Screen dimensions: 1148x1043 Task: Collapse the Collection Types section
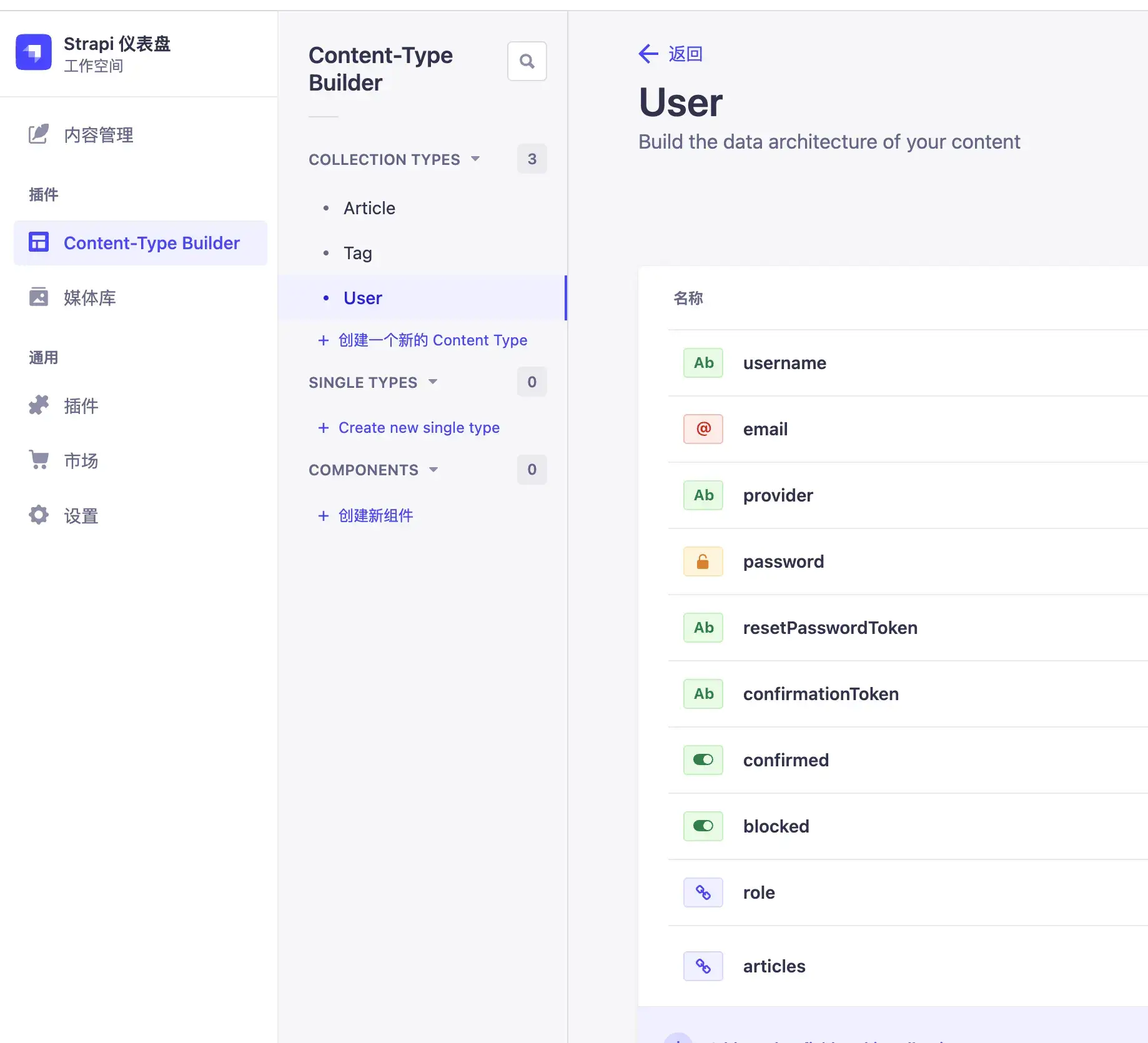[475, 159]
